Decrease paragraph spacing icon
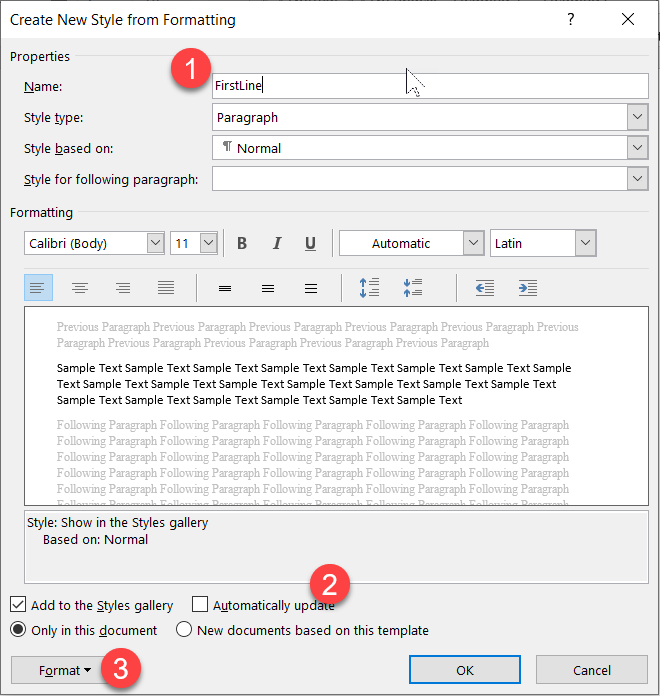The height and width of the screenshot is (696, 660). tap(412, 288)
